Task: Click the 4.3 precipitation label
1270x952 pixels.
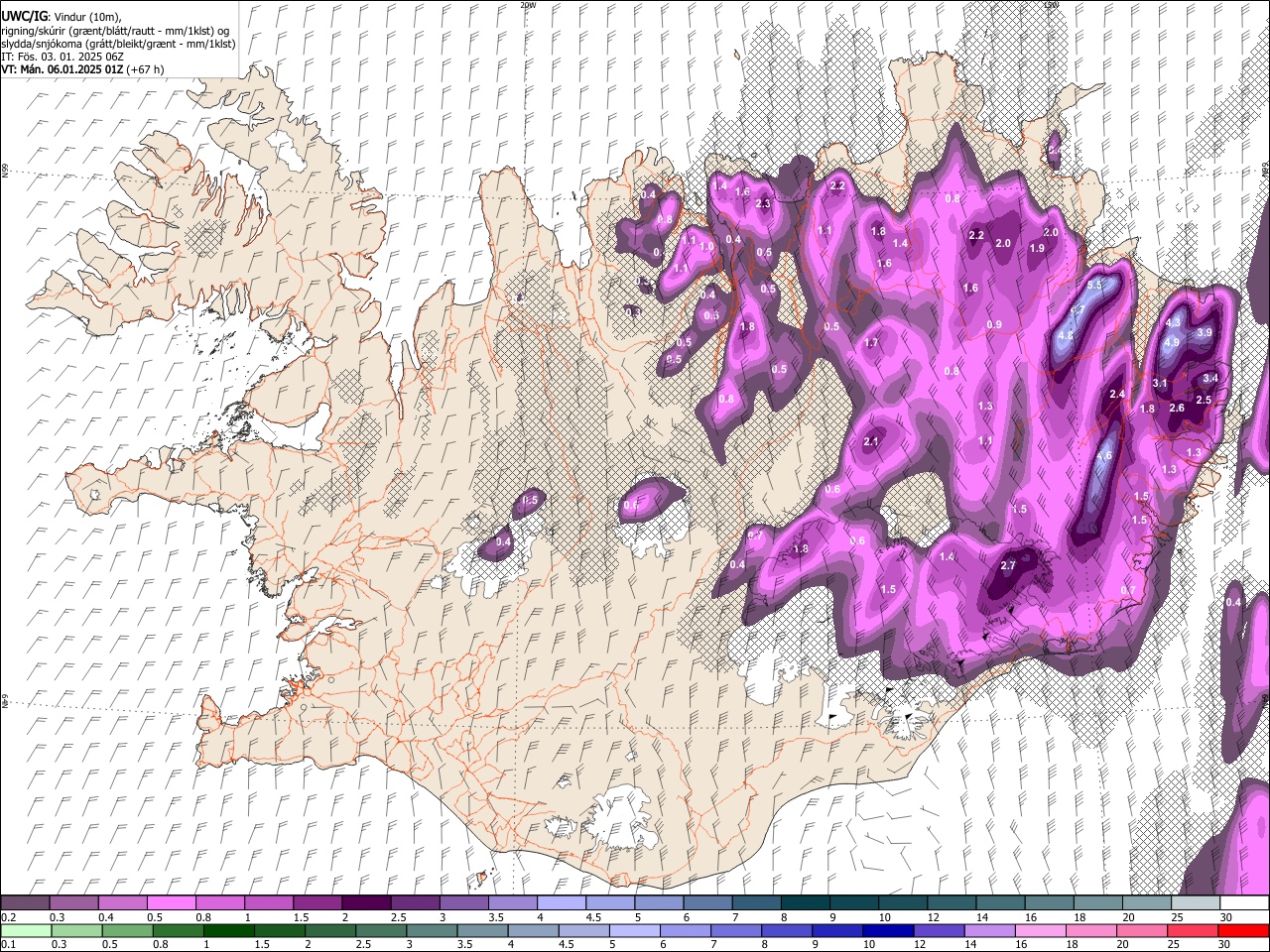Action: pos(1173,322)
